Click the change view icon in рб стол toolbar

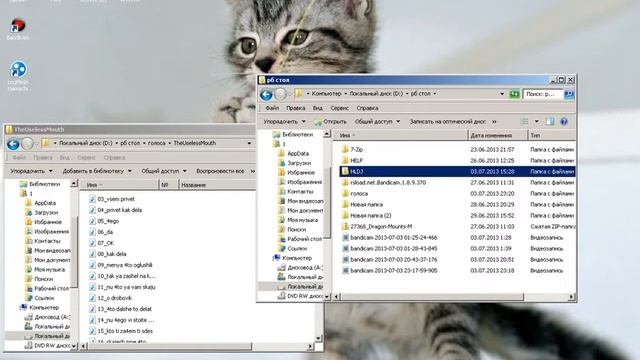pyautogui.click(x=525, y=122)
